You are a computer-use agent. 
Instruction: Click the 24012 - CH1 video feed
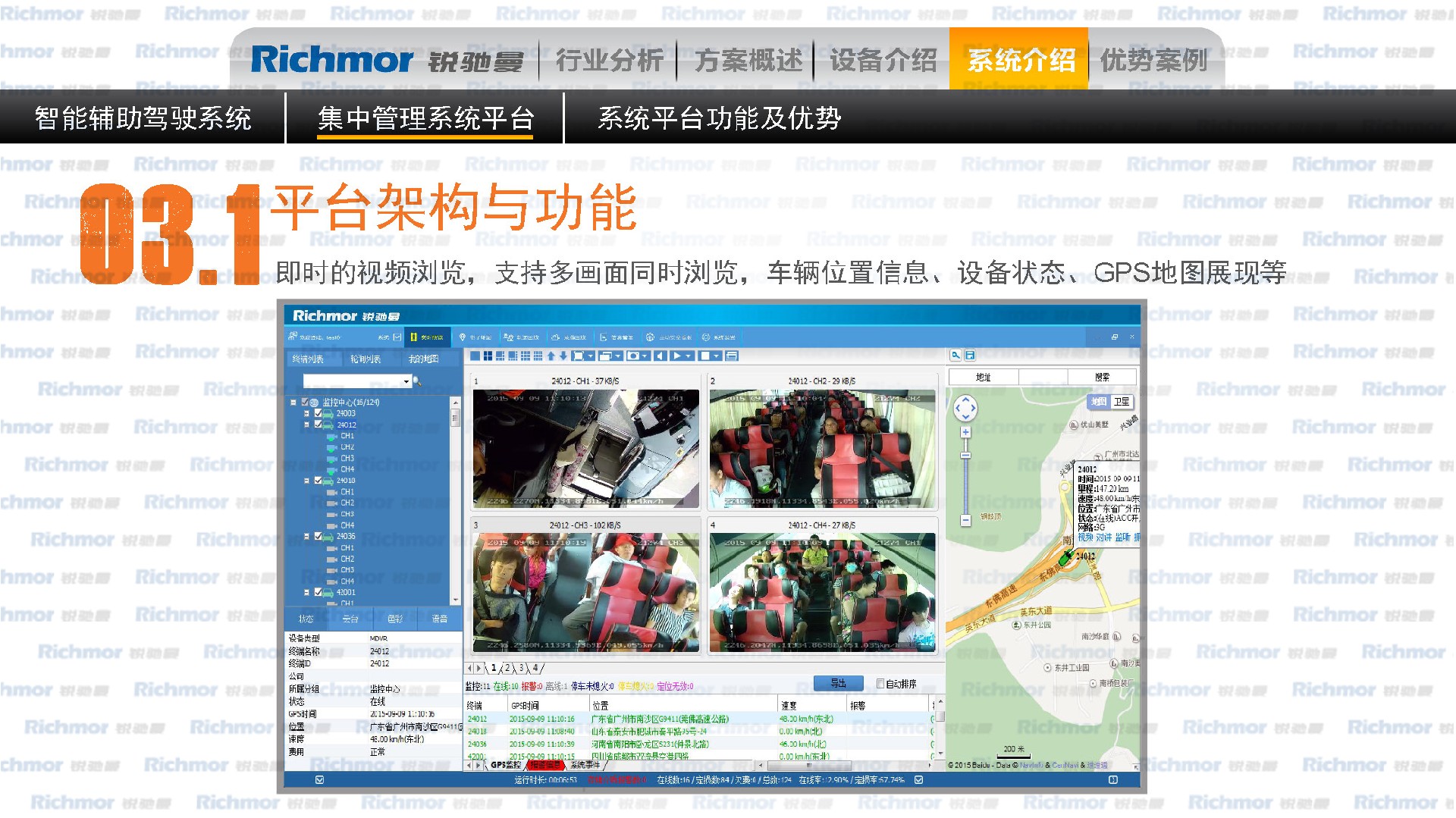tap(585, 448)
